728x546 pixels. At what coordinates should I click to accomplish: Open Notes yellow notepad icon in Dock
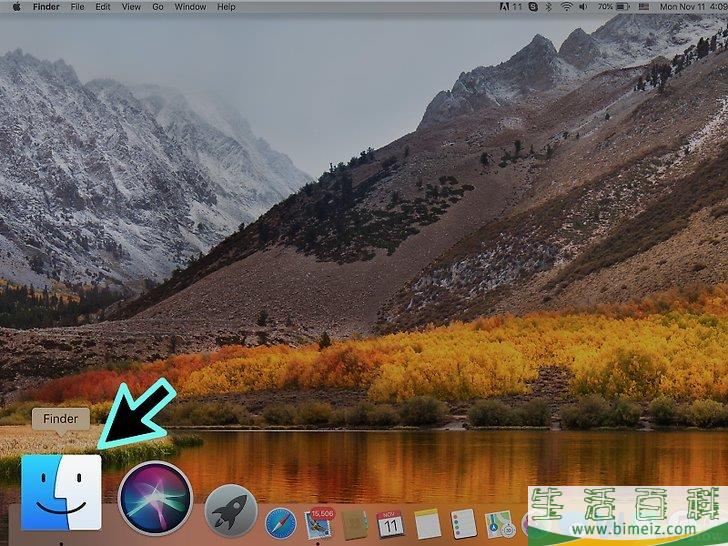[x=427, y=524]
